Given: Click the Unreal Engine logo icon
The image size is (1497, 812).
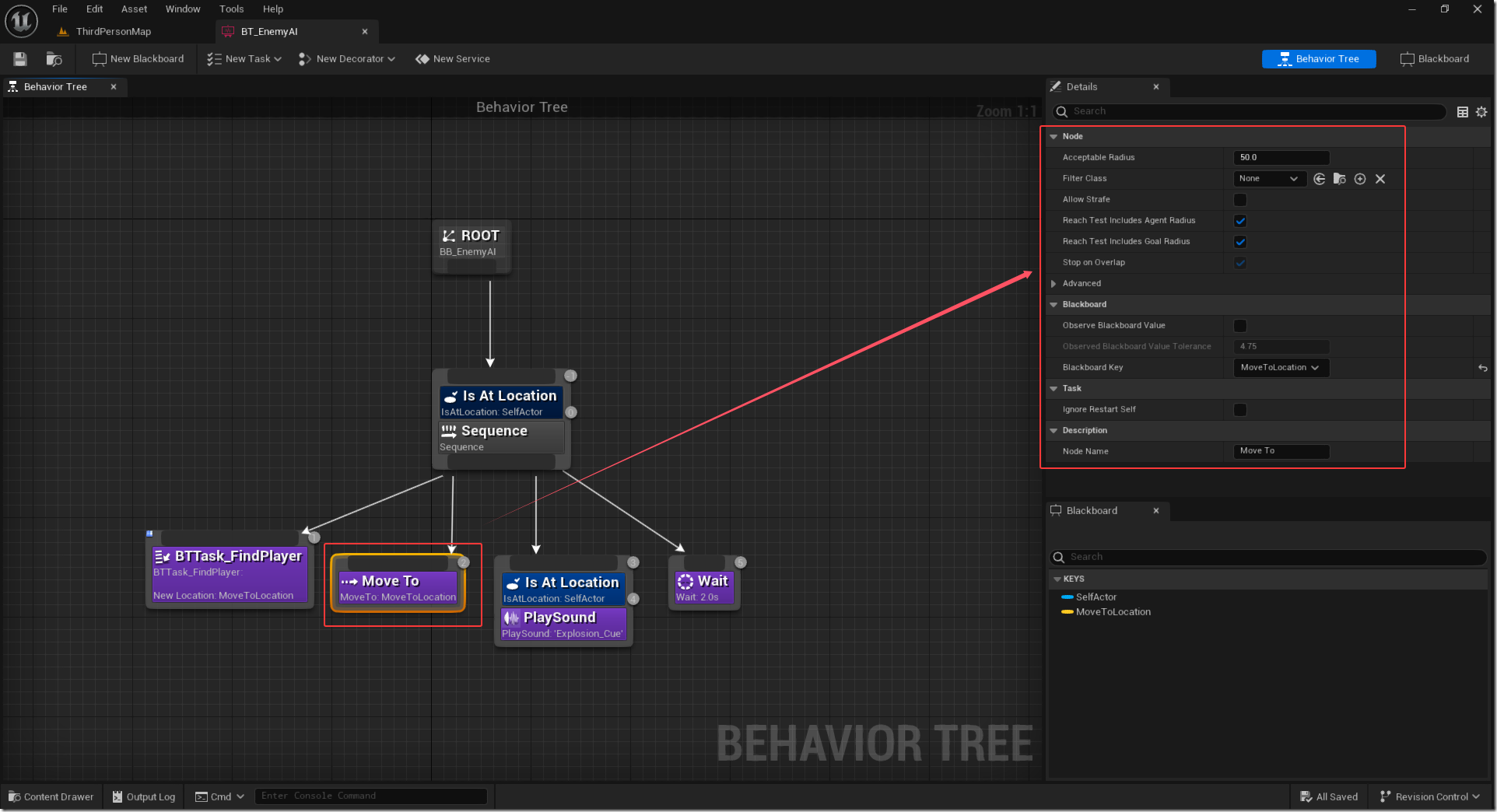Looking at the screenshot, I should point(21,21).
